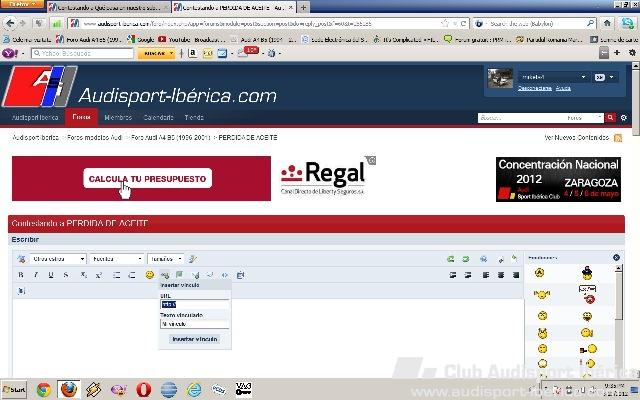This screenshot has height=400, width=640.
Task: Launch Opera from the taskbar
Action: (x=143, y=389)
